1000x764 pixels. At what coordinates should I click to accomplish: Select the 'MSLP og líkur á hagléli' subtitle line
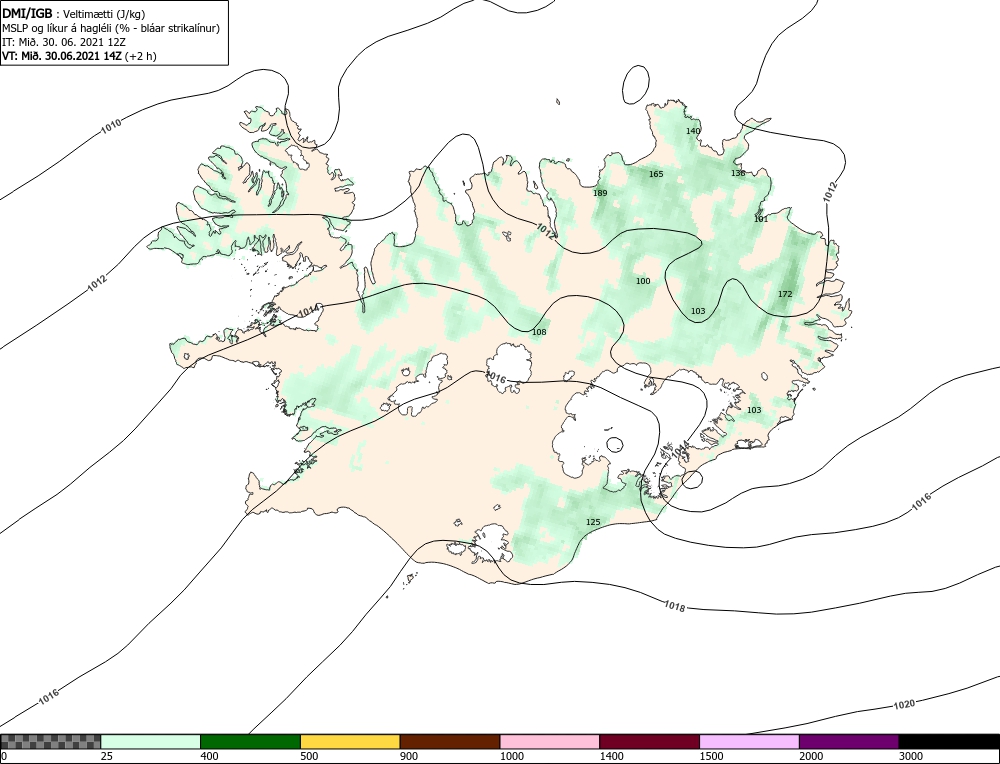(111, 28)
